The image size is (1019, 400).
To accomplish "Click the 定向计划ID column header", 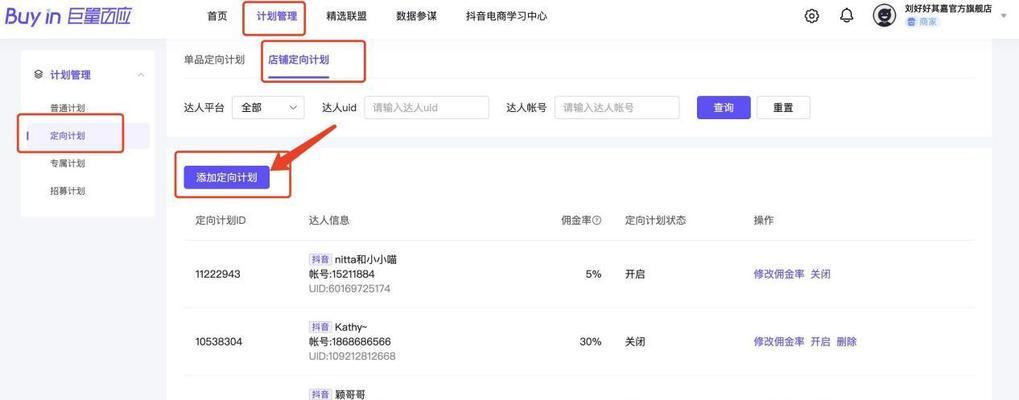I will tap(220, 220).
